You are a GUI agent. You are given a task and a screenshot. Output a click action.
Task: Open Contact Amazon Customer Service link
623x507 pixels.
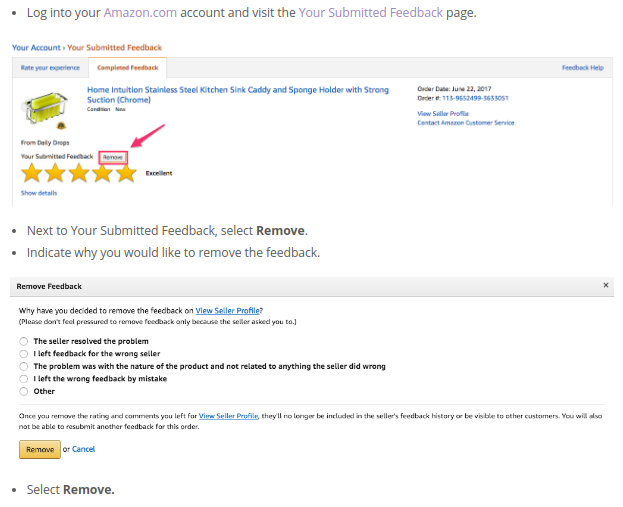[466, 123]
